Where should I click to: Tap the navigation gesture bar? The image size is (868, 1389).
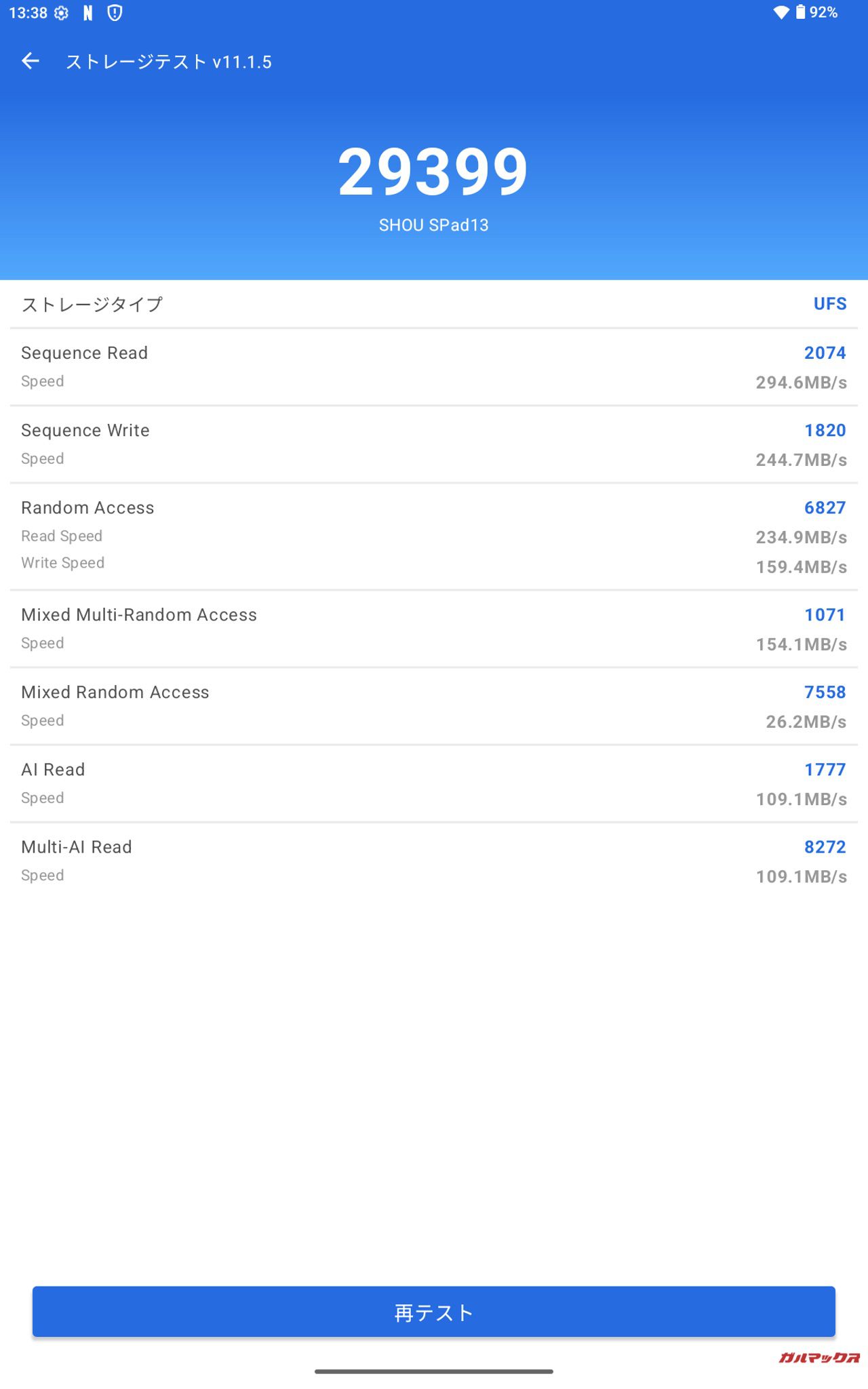[434, 1371]
